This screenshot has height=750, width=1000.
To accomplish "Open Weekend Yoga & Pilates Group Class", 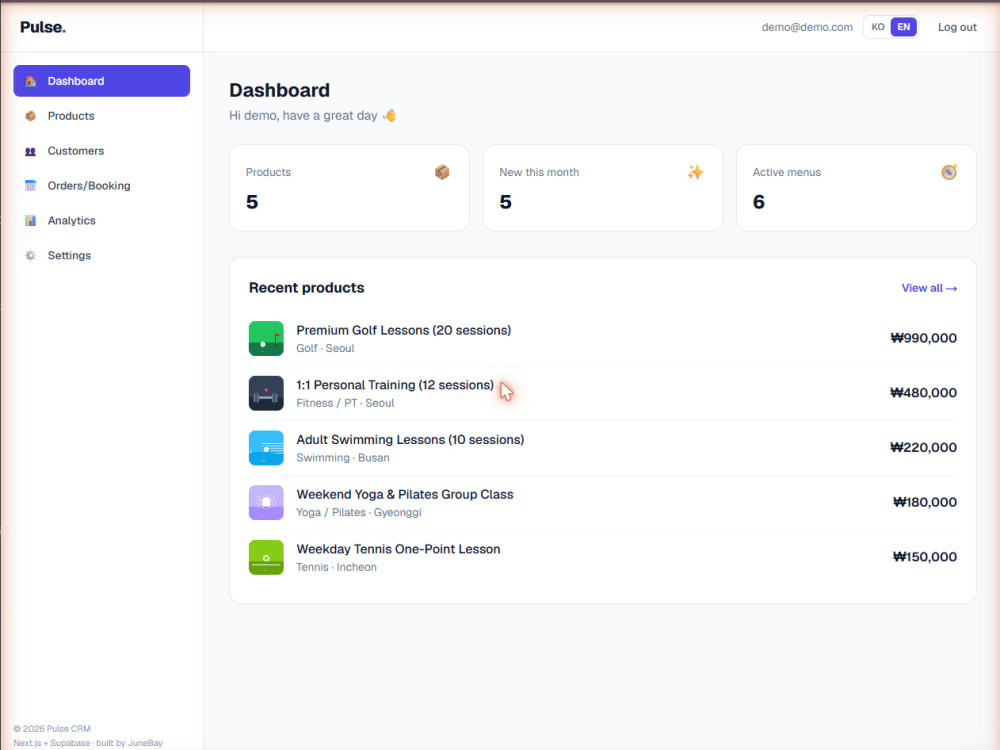I will [405, 495].
